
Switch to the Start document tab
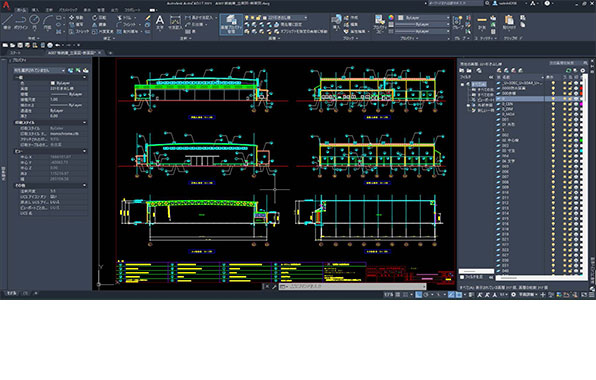(x=15, y=52)
